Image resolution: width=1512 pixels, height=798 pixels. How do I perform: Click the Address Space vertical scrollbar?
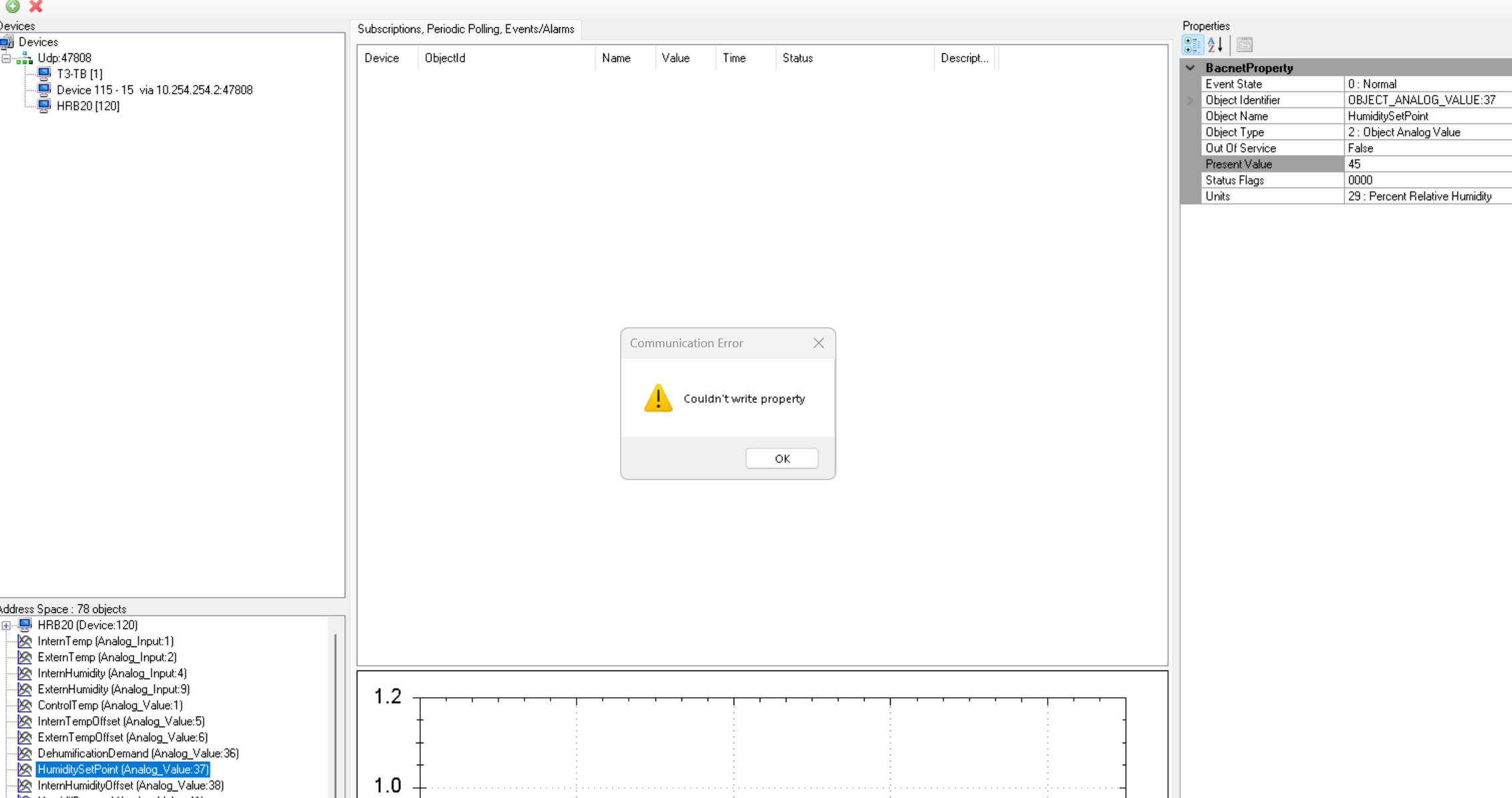[x=335, y=708]
